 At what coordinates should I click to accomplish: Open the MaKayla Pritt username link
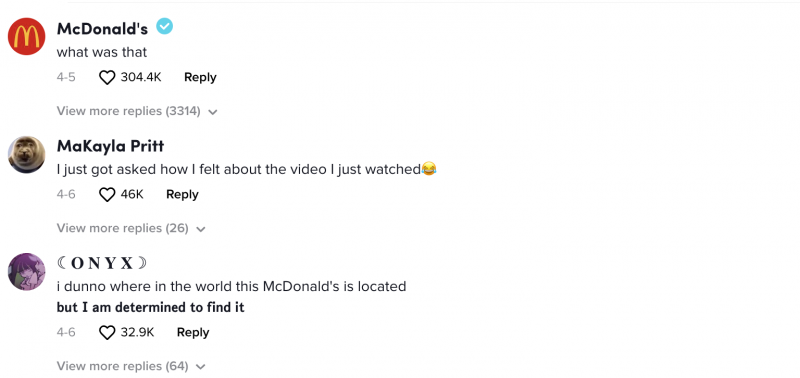coord(110,146)
